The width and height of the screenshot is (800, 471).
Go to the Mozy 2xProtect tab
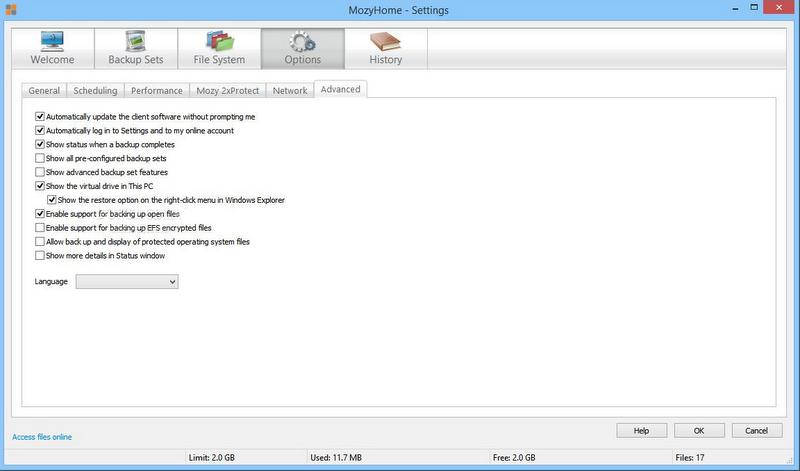click(228, 90)
